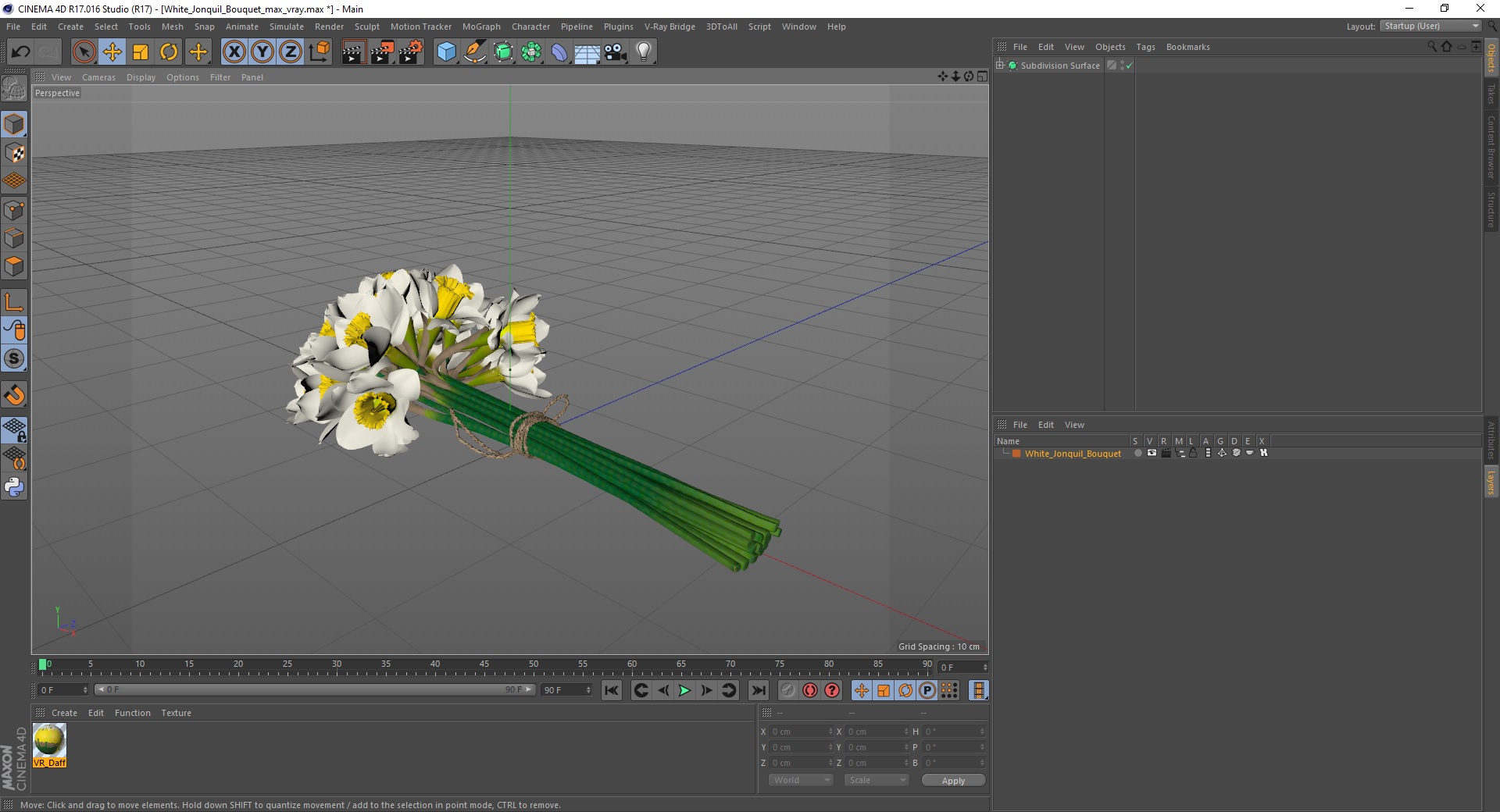The image size is (1500, 812).
Task: Expand the Subdivision Surface object
Action: [x=1000, y=66]
